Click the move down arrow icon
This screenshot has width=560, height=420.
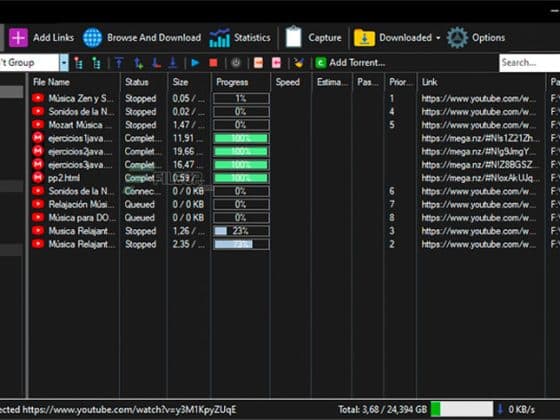(156, 63)
